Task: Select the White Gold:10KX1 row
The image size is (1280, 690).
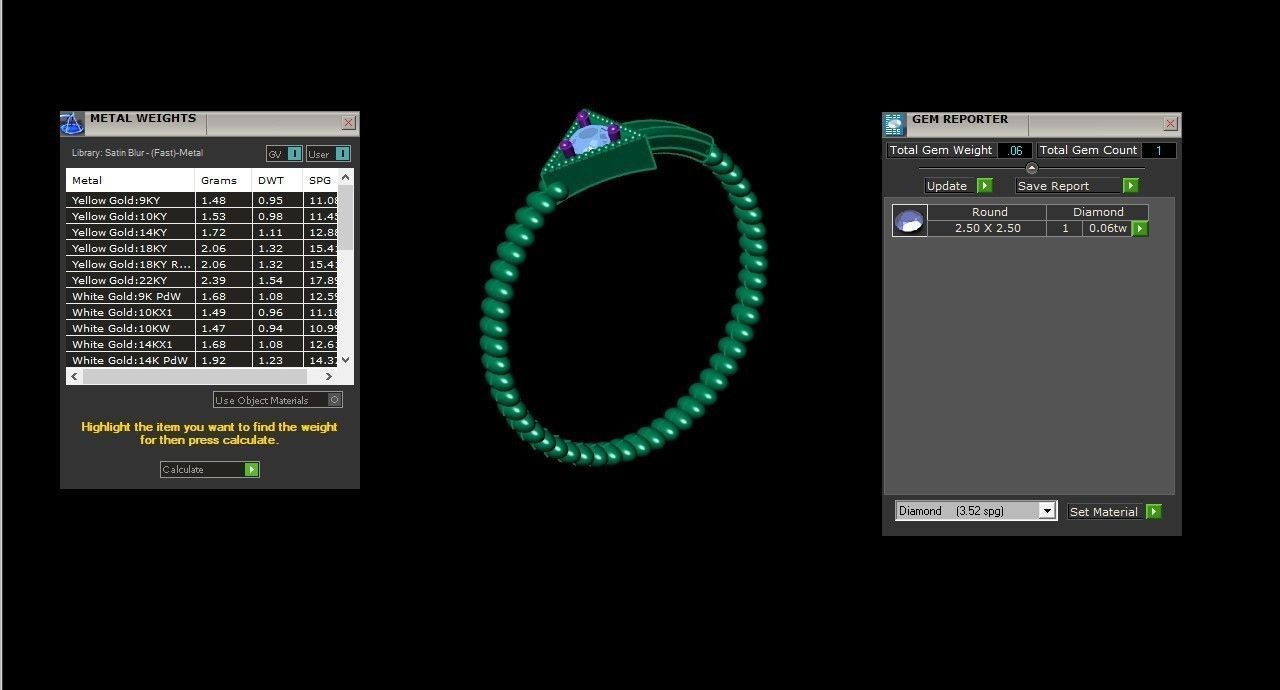Action: [x=202, y=312]
